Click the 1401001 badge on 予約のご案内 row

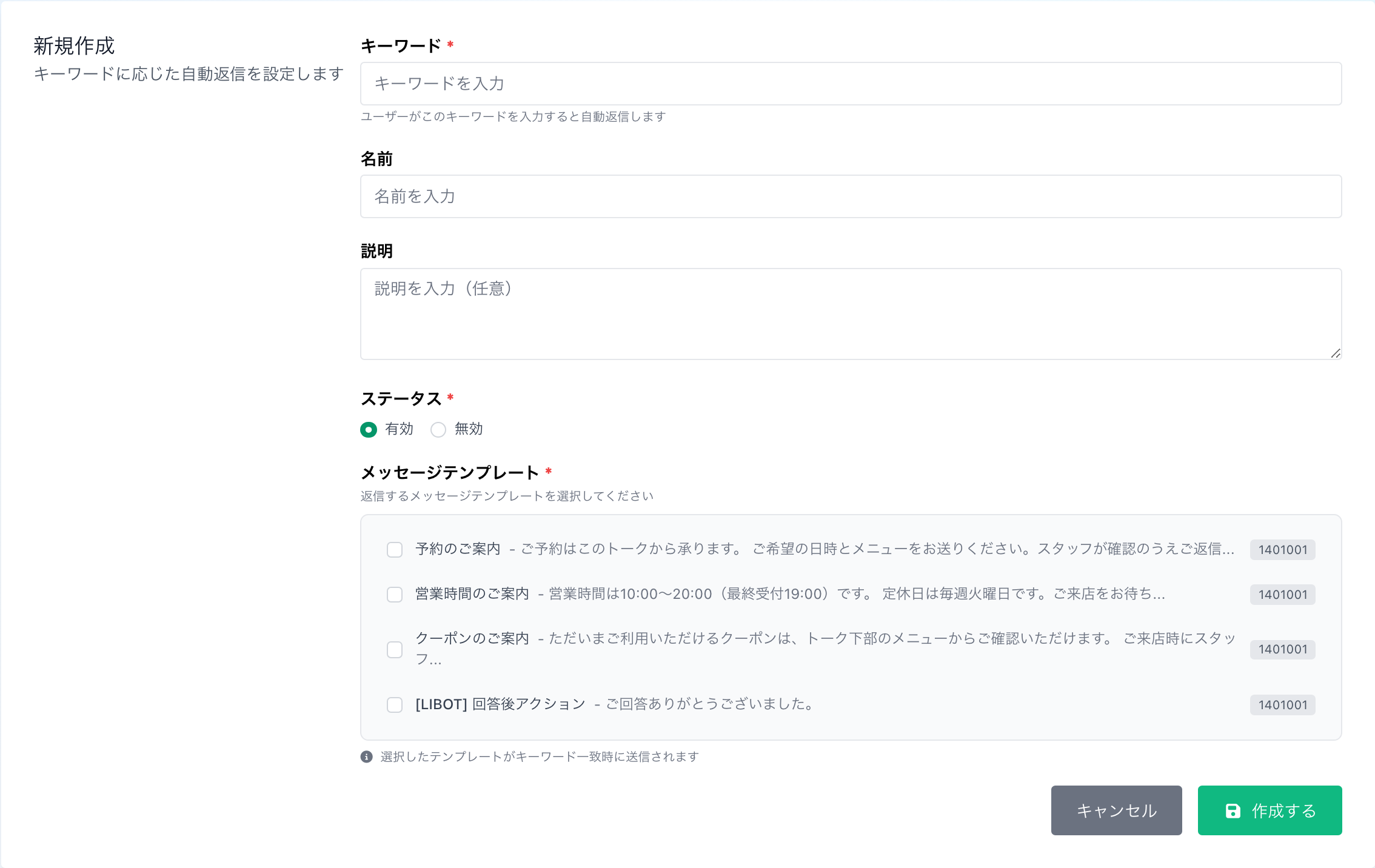(1283, 550)
